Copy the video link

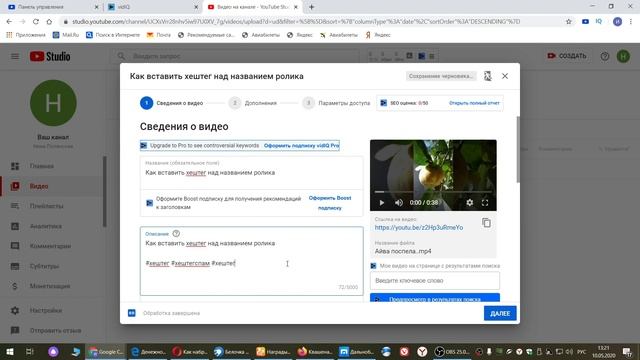pos(486,223)
